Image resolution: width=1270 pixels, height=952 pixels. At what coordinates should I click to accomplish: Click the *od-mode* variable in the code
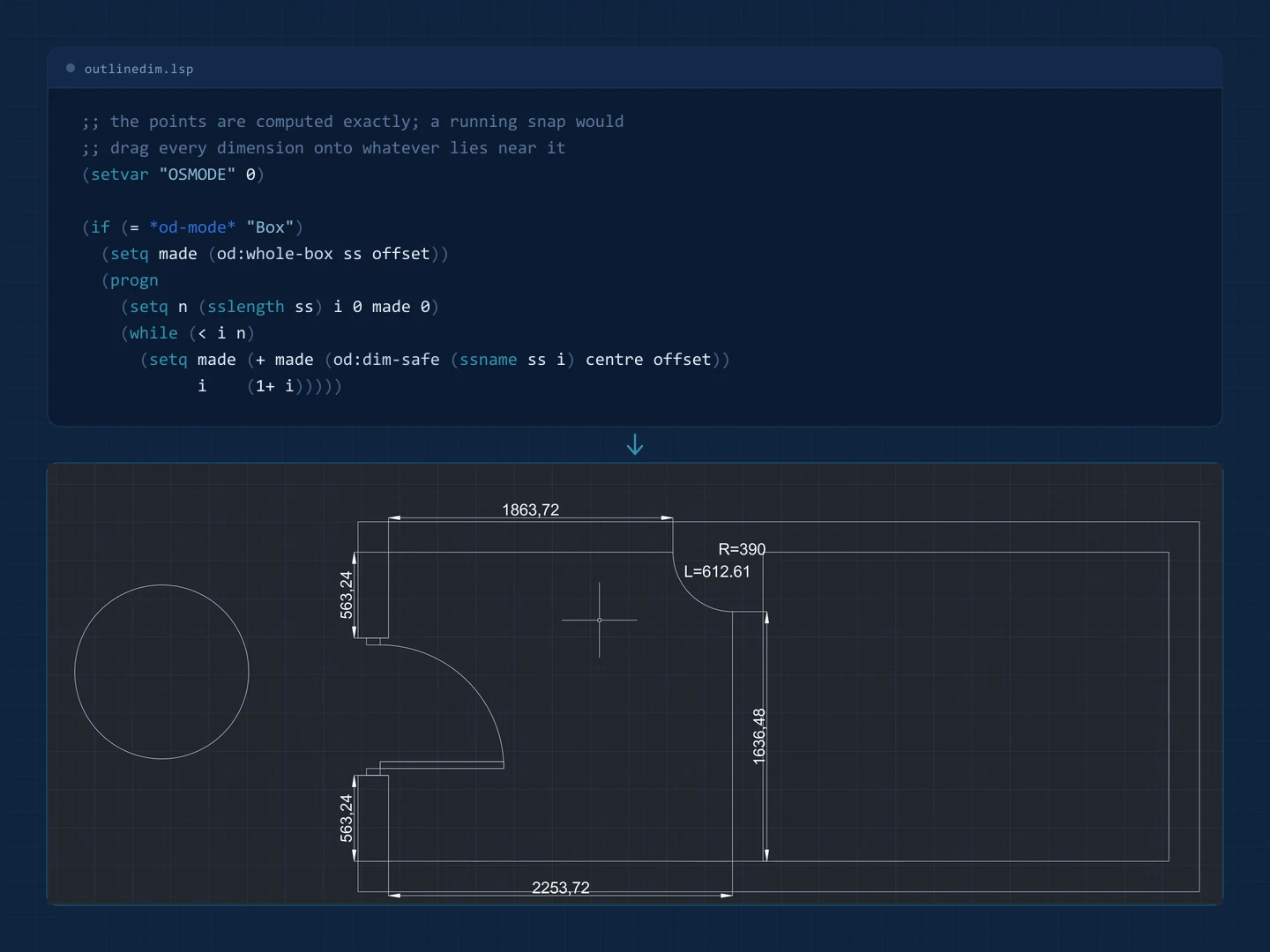[192, 227]
